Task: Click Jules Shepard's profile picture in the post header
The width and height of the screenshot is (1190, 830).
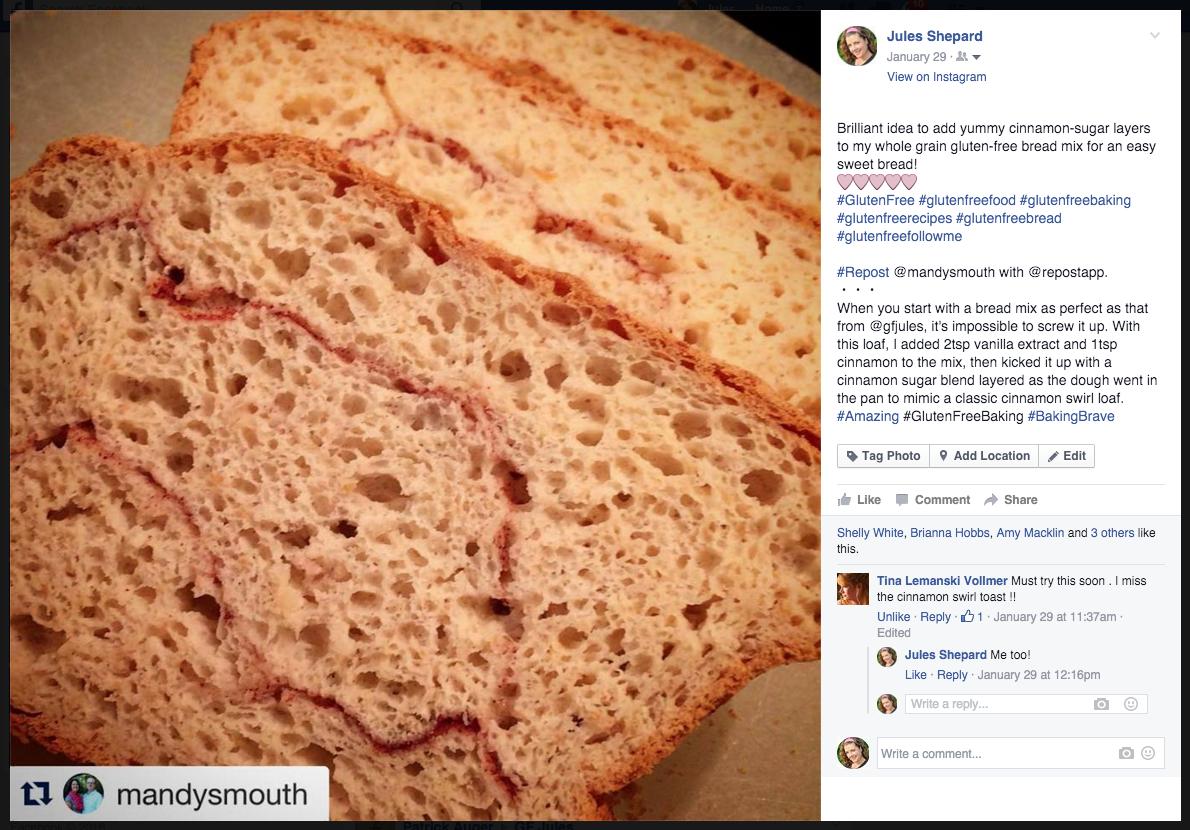Action: coord(857,46)
